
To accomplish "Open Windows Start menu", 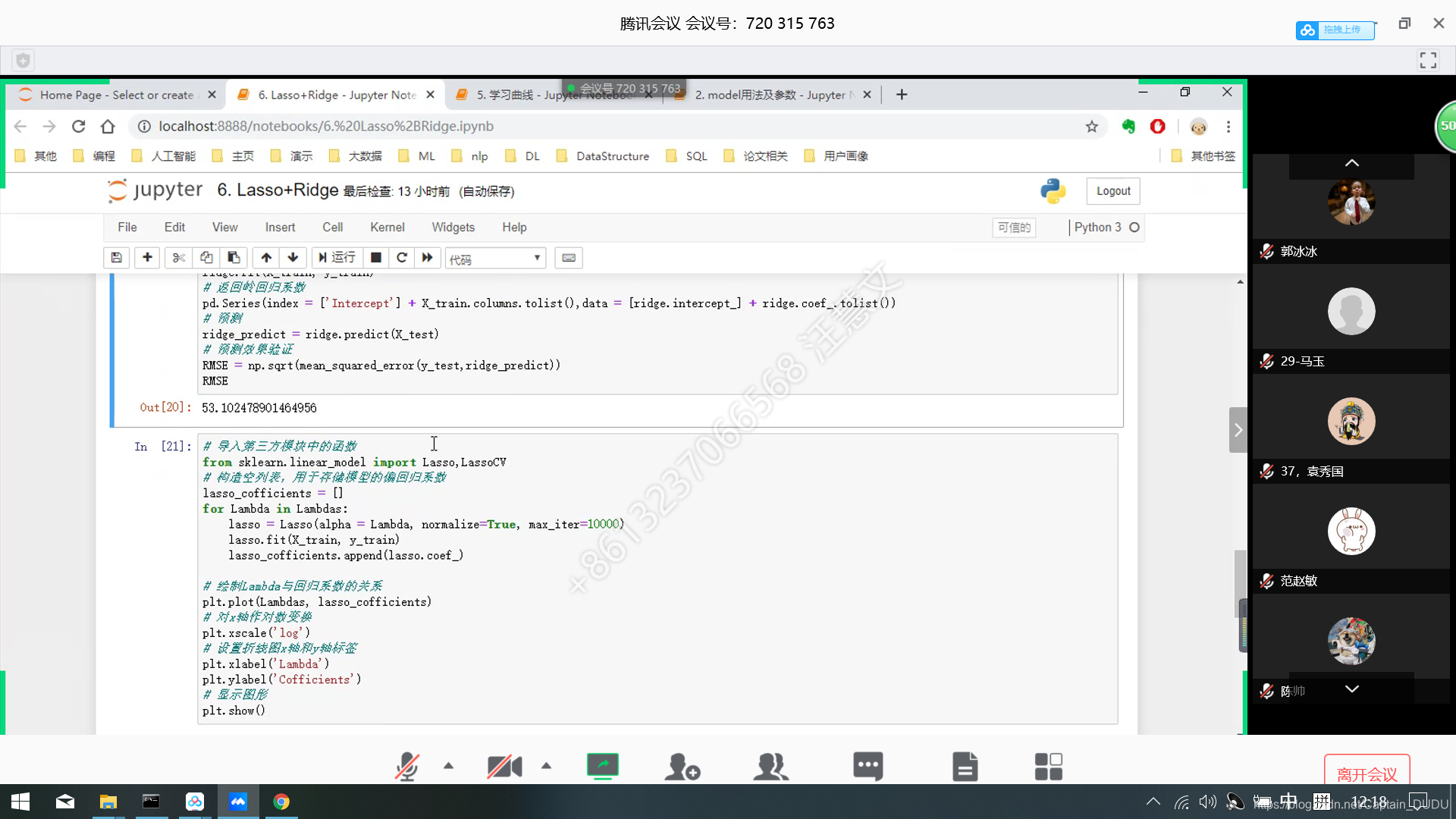I will point(20,802).
